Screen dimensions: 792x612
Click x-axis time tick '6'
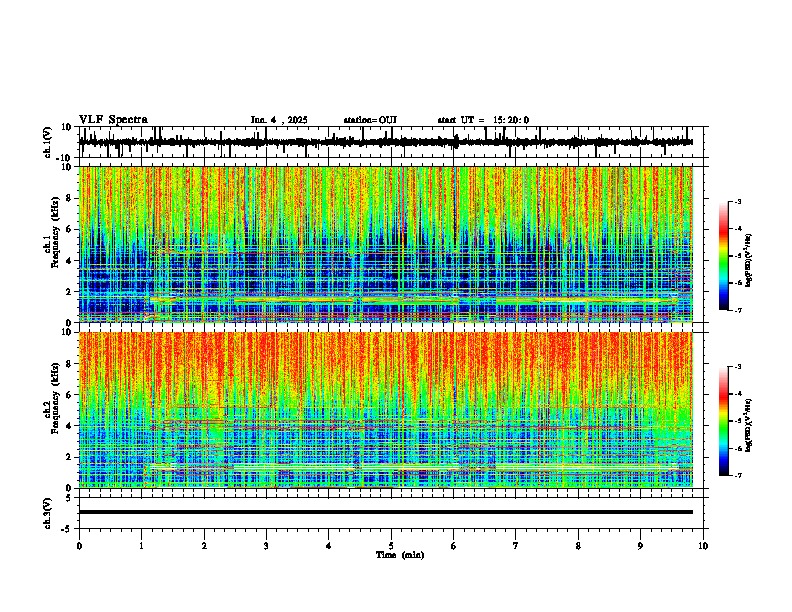click(x=454, y=546)
